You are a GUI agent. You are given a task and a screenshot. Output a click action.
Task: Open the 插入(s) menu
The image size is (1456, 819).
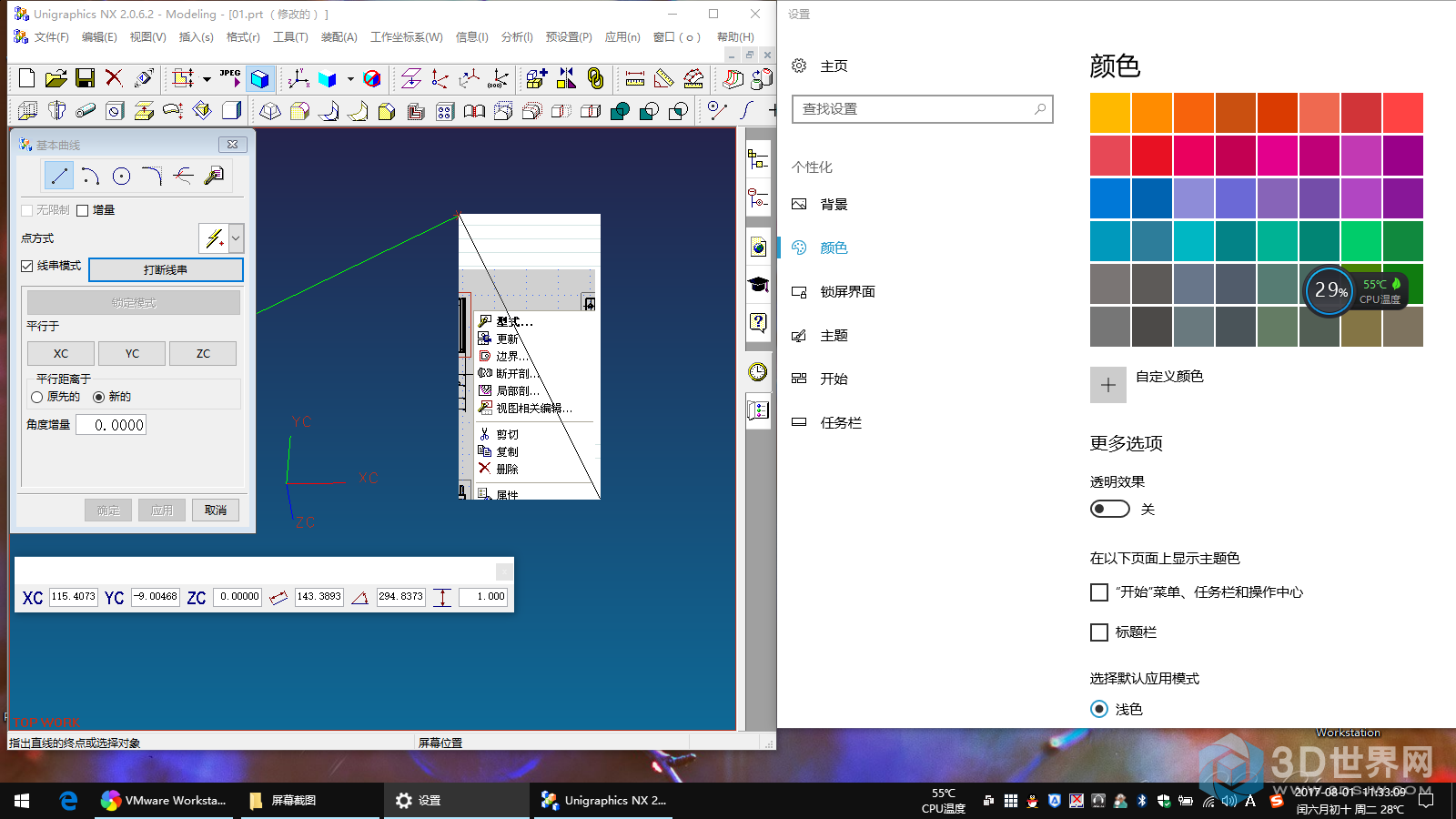(x=196, y=37)
